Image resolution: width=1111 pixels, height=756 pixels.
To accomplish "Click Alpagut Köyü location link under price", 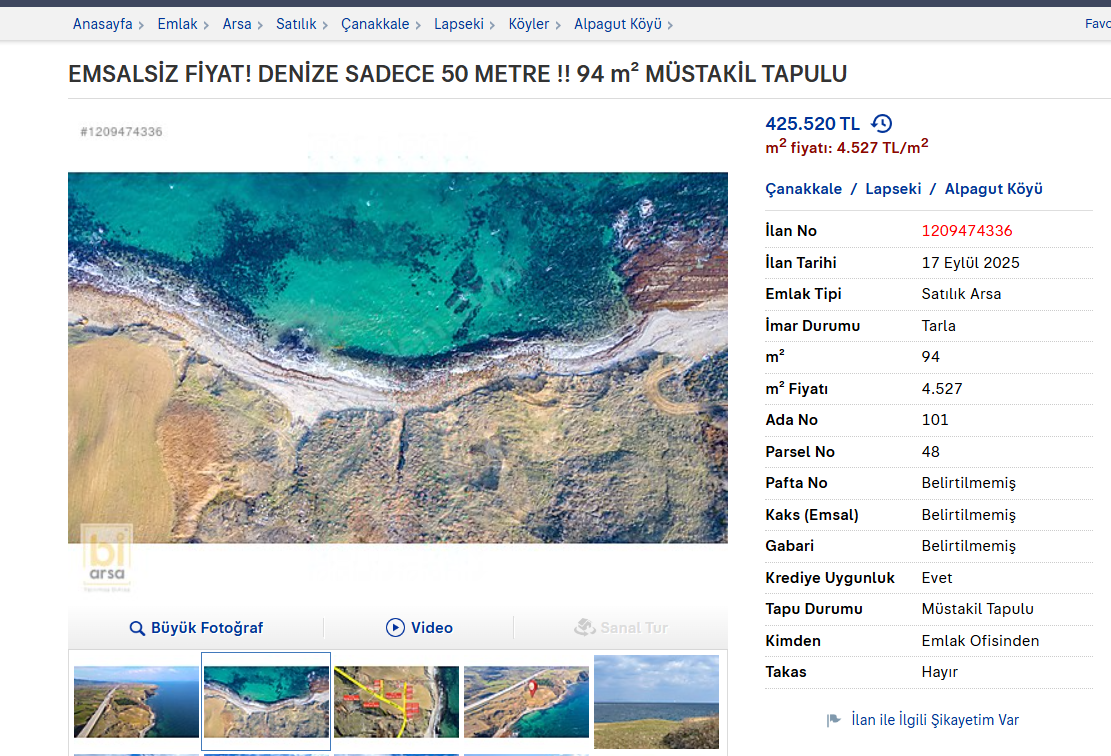I will (x=993, y=189).
